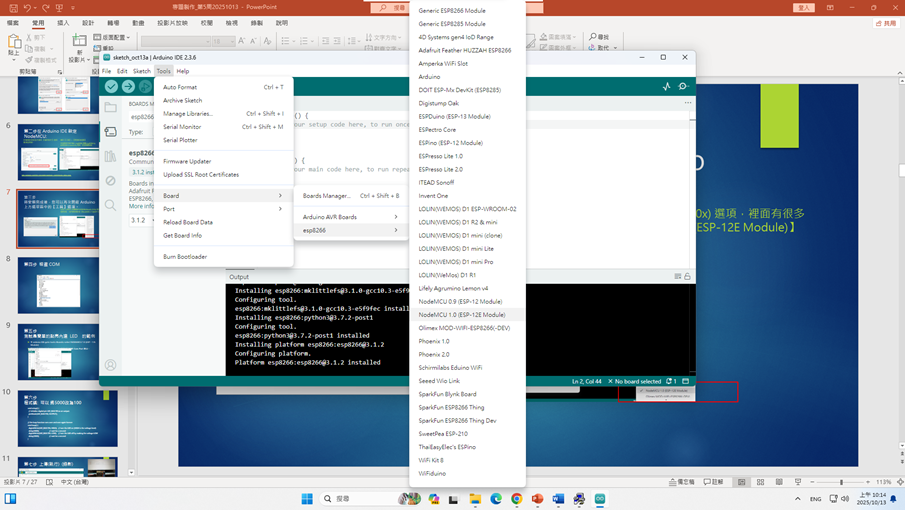The image size is (905, 510).
Task: Click the Verify checkmark button in Arduino IDE
Action: 111,87
